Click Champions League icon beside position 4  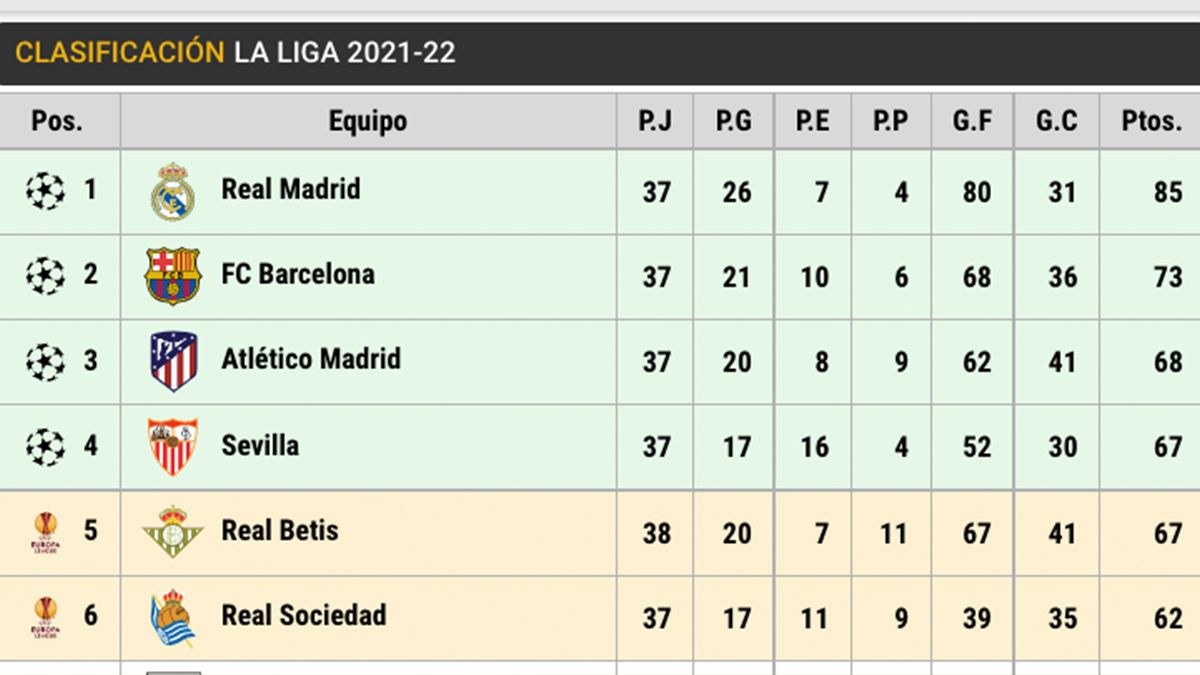point(45,447)
